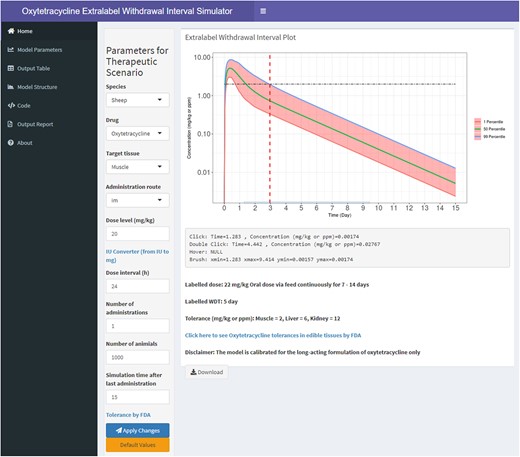Open Oxytetracycline tolerances in edible tissues link
The image size is (520, 457).
(273, 335)
